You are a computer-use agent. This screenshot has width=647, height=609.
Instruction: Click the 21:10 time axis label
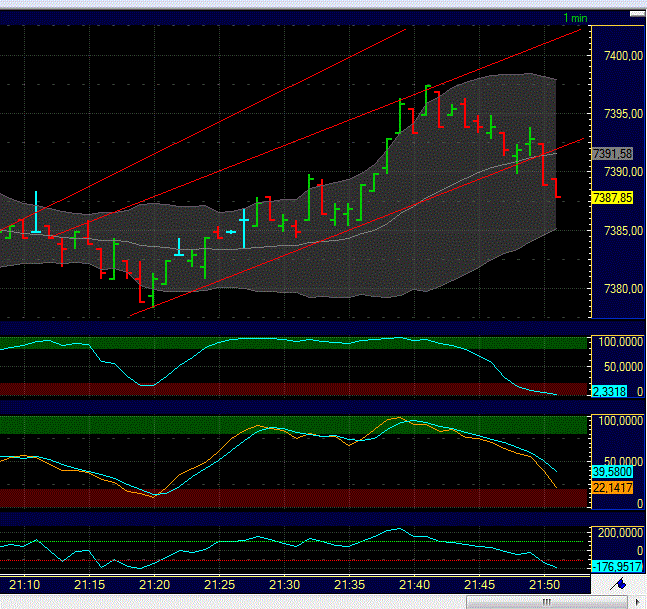pyautogui.click(x=24, y=585)
